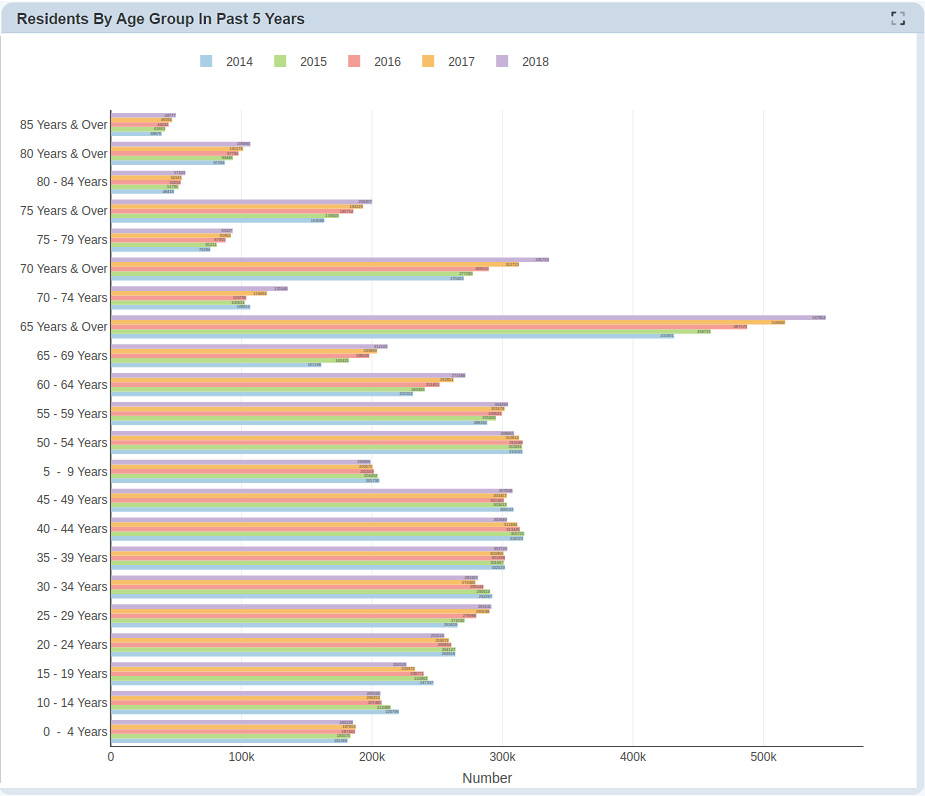Screen dimensions: 925x796
Task: Click the red 2016 legend swatch
Action: [x=354, y=61]
